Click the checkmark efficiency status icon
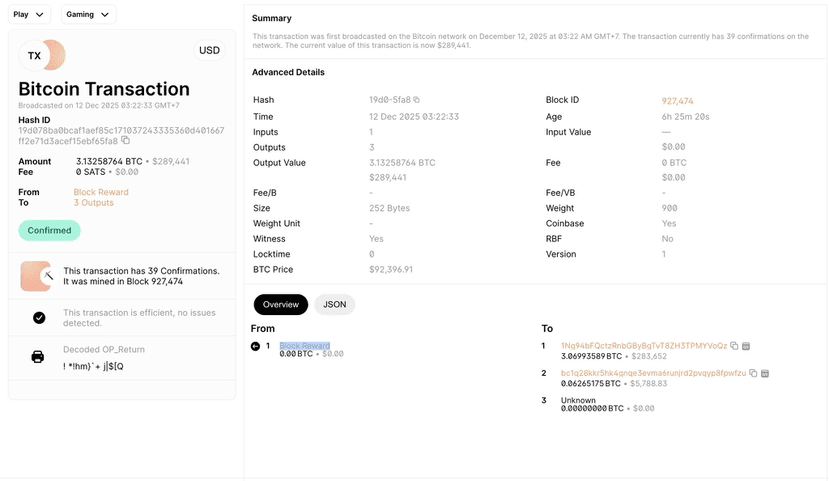This screenshot has width=829, height=481. 39,318
